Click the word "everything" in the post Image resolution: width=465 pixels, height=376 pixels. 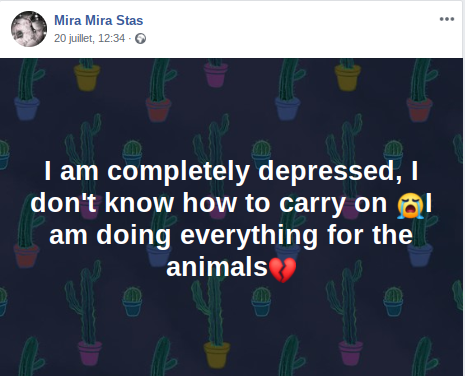(x=249, y=236)
